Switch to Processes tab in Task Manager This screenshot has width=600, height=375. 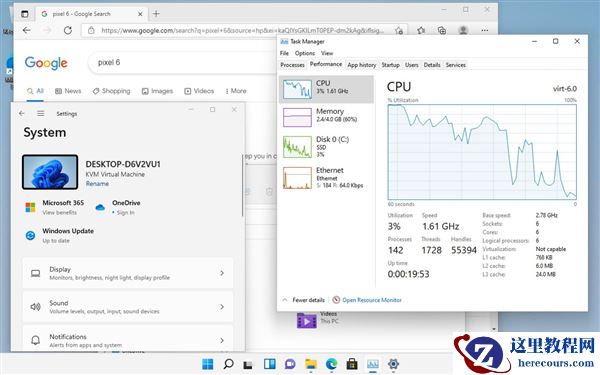[292, 65]
